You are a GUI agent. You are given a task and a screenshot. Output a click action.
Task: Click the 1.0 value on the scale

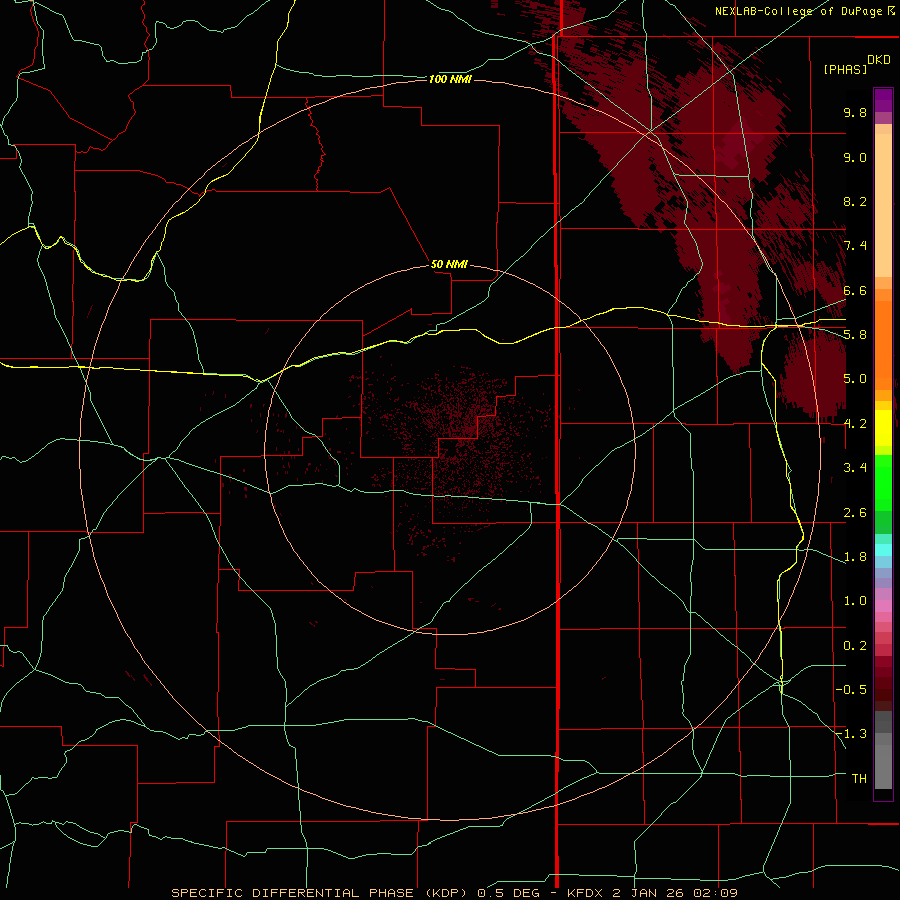855,601
